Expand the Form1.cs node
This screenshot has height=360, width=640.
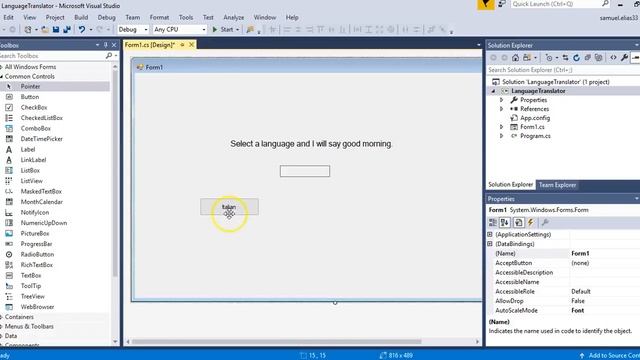coord(502,127)
